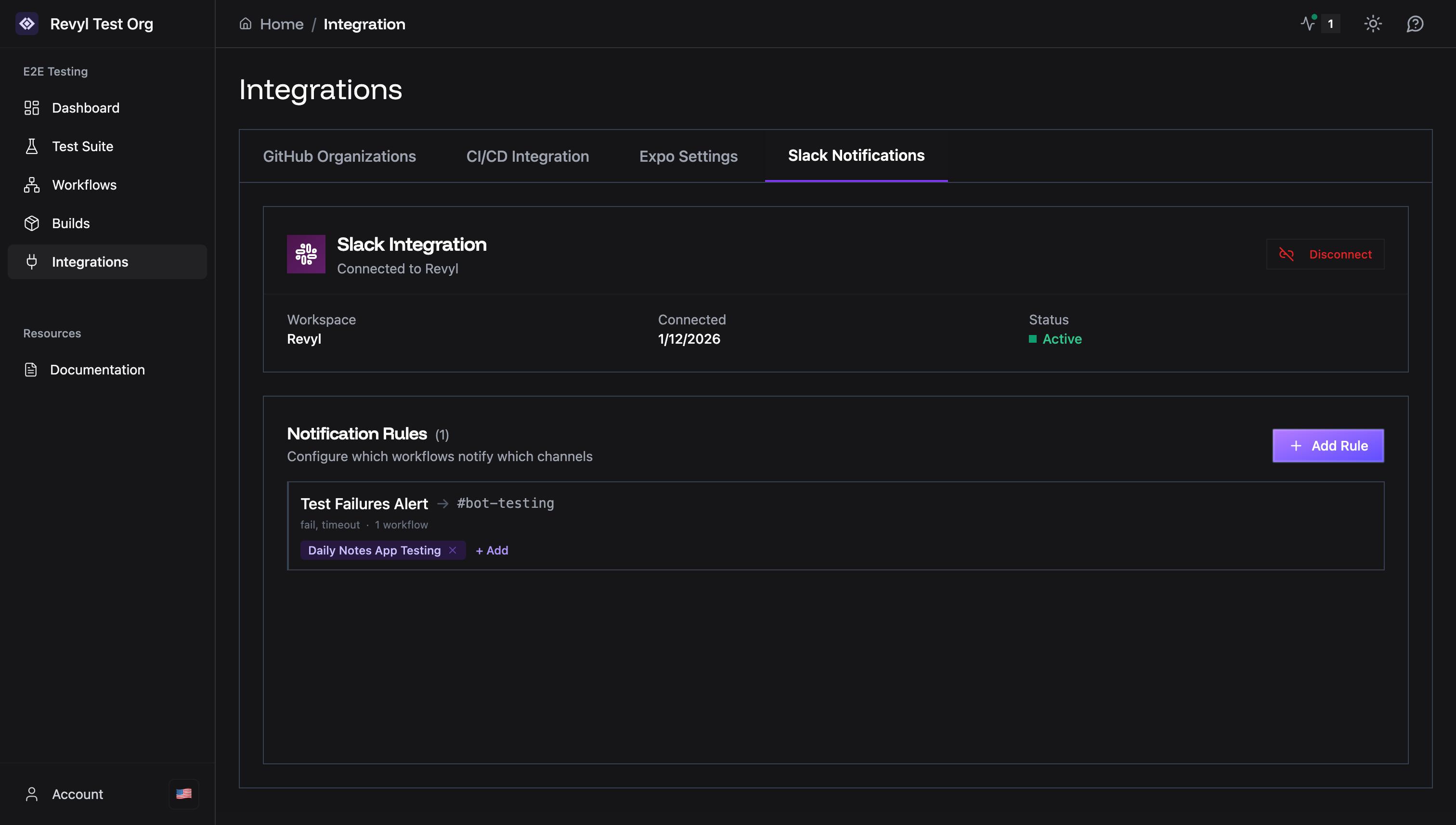Remove the Daily Notes App Testing tag
The image size is (1456, 825).
click(452, 550)
